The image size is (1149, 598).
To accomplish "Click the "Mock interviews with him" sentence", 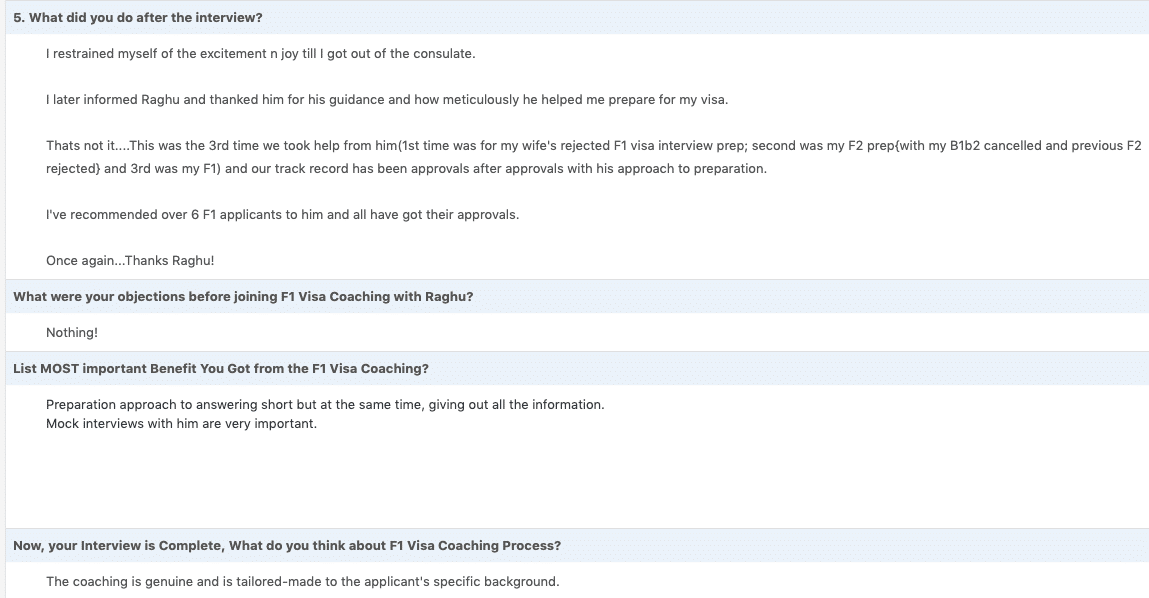I will (x=181, y=423).
